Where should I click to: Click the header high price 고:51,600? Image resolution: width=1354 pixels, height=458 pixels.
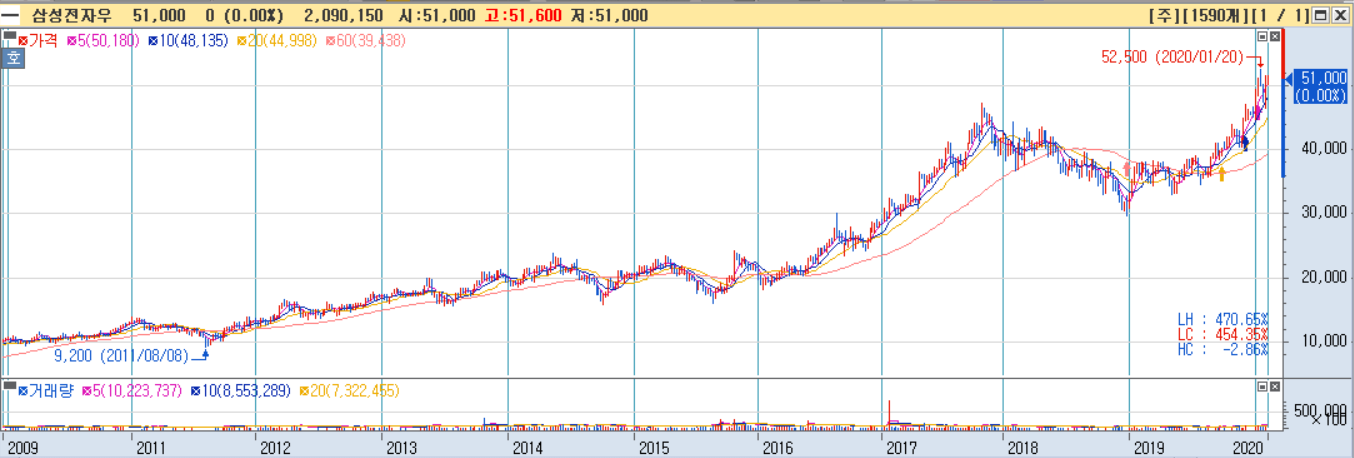pyautogui.click(x=522, y=15)
